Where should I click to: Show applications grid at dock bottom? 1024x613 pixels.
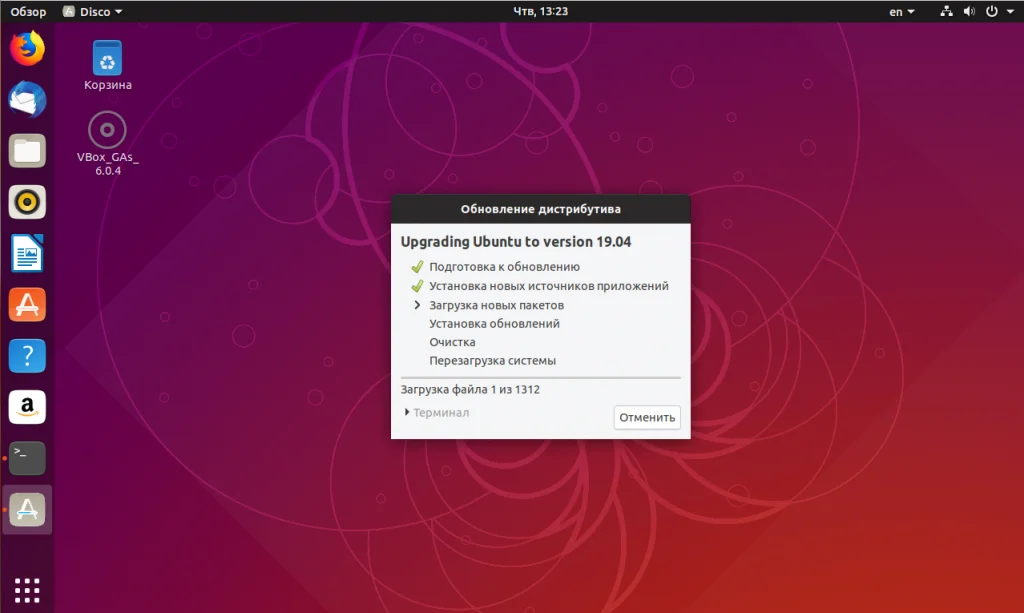[x=27, y=590]
